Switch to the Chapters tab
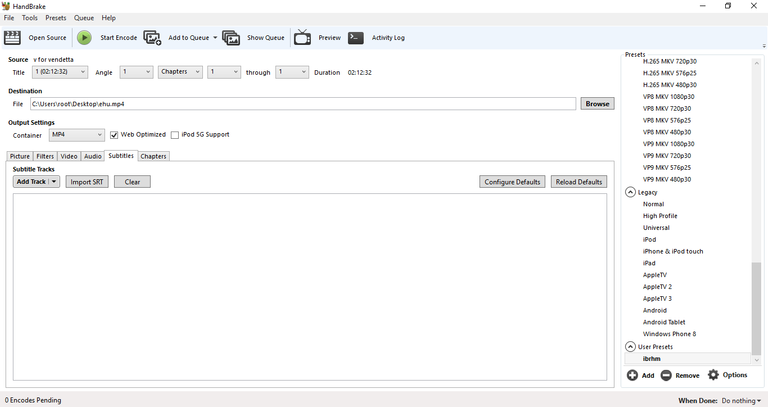The height and width of the screenshot is (407, 768). coord(153,156)
